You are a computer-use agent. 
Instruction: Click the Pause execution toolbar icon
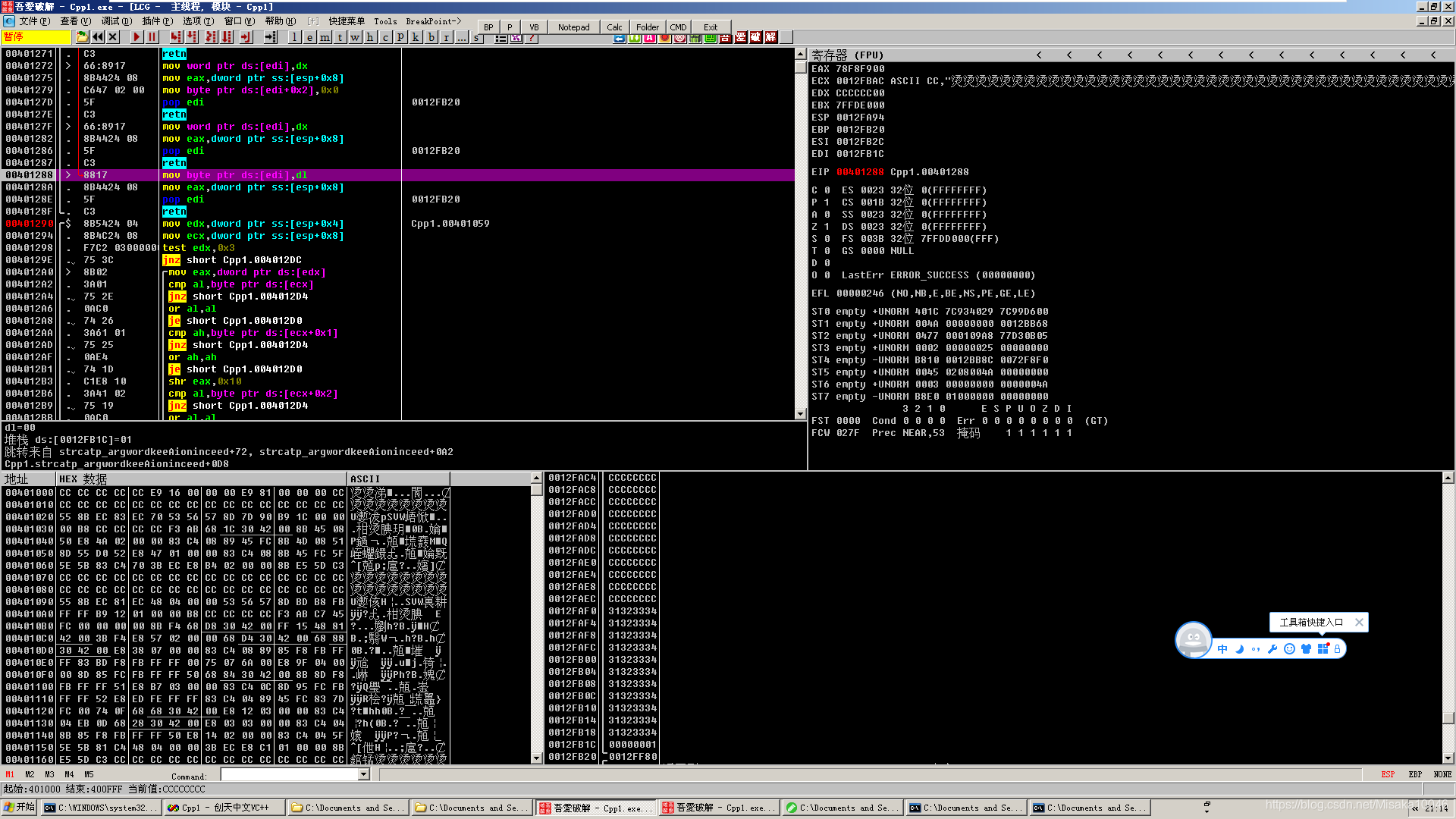(x=152, y=37)
